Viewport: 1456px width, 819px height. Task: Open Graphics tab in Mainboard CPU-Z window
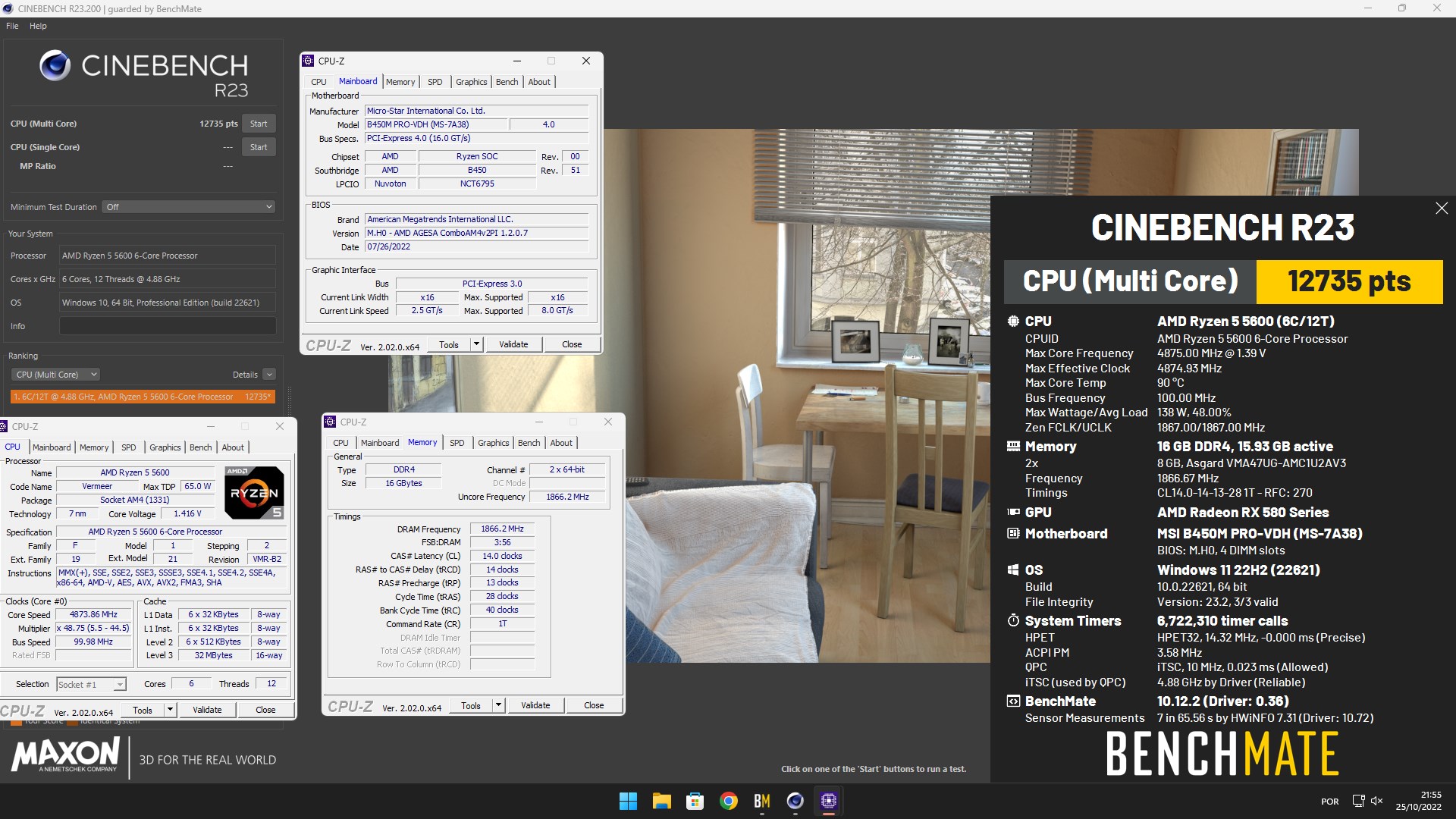pyautogui.click(x=472, y=82)
